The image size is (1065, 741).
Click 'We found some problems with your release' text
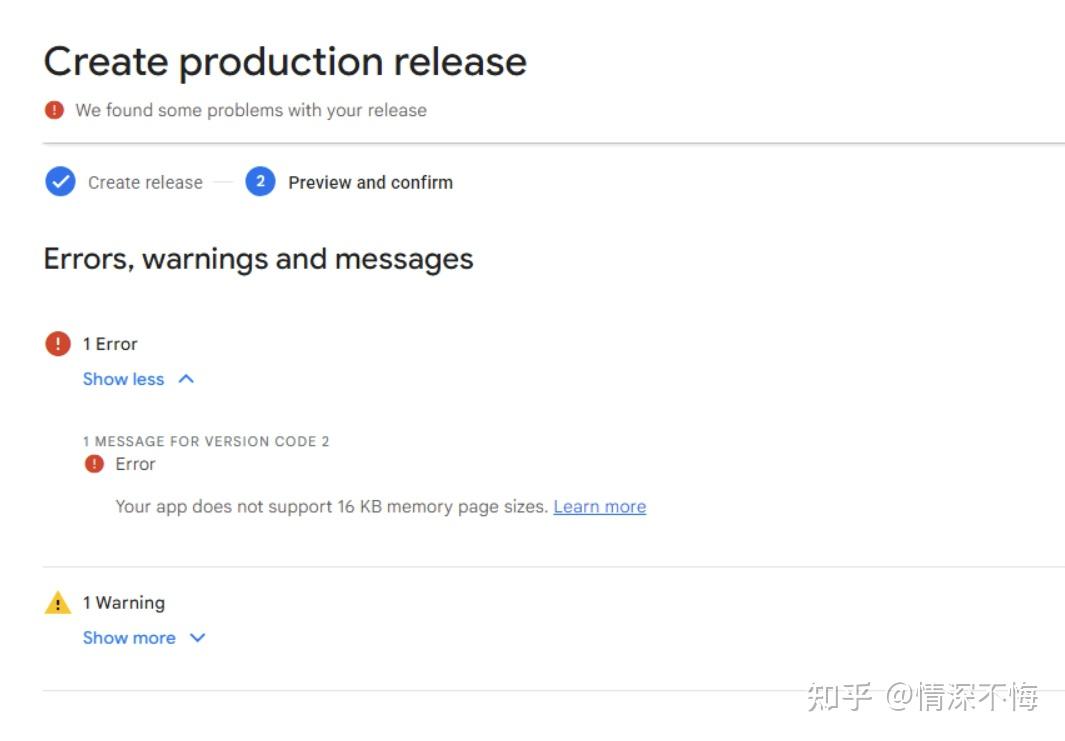point(251,110)
